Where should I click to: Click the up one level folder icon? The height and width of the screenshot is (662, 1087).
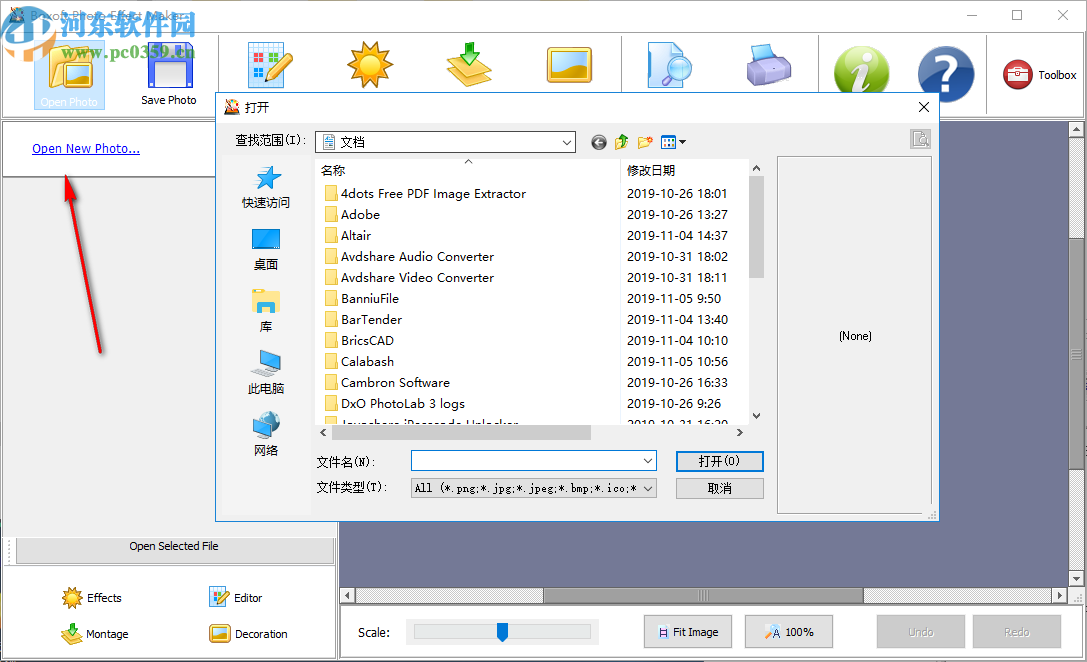coord(621,142)
